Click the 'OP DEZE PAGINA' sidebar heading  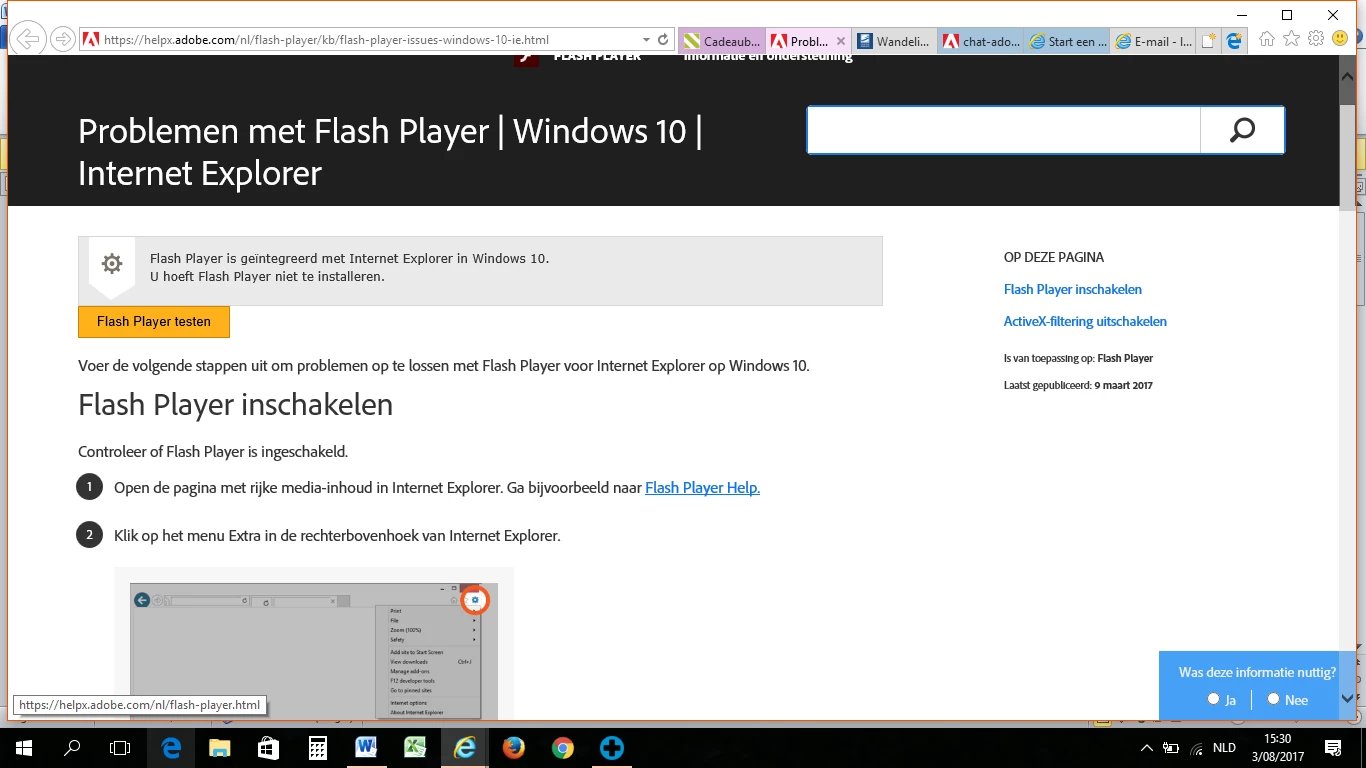coord(1054,257)
